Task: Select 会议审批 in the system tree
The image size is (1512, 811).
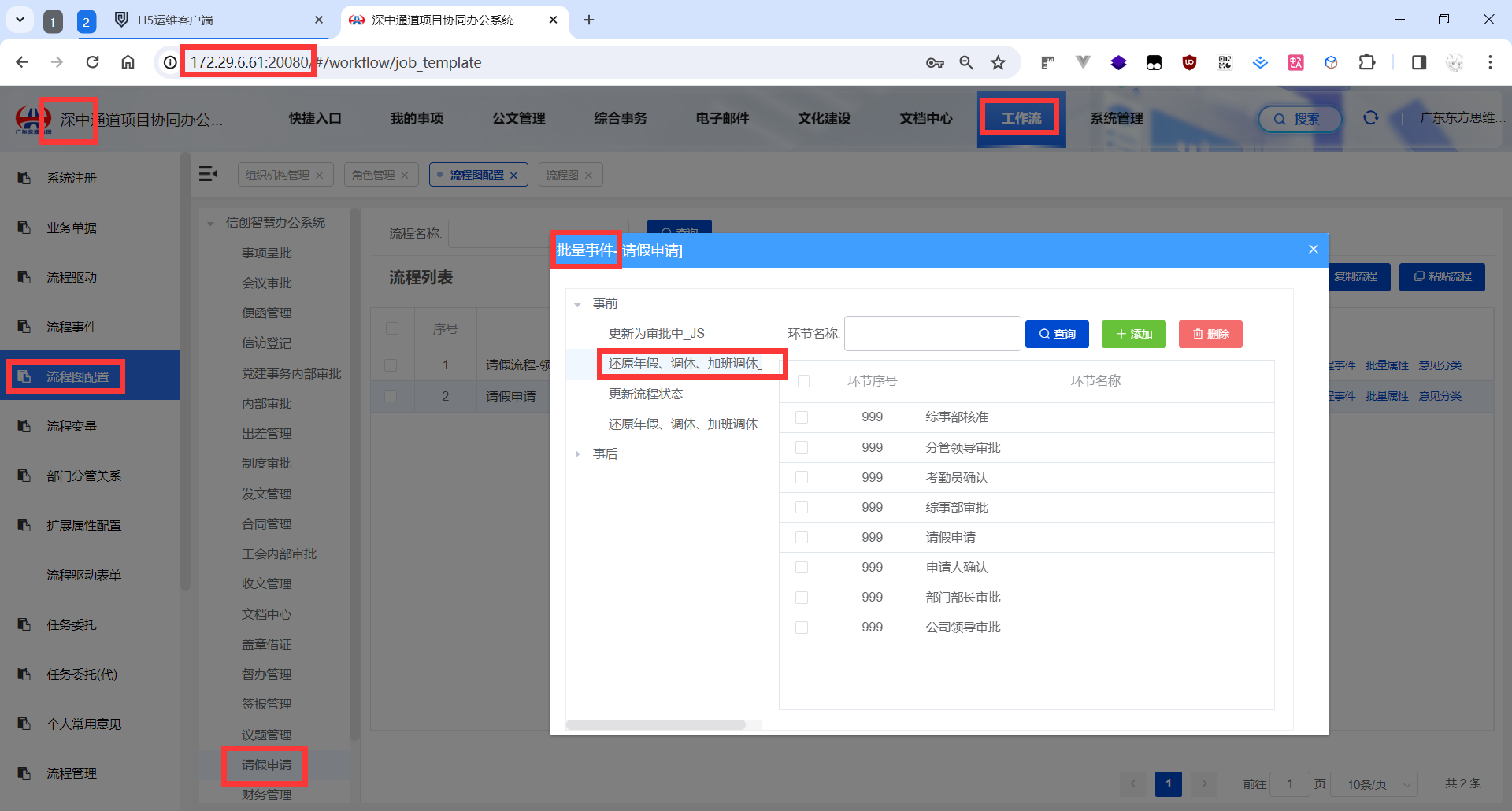Action: point(267,283)
